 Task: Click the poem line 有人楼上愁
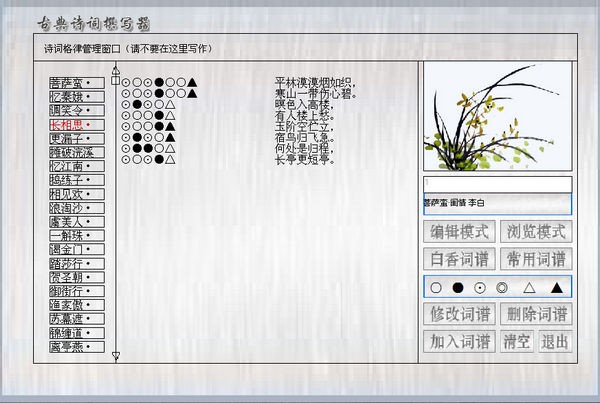[304, 116]
